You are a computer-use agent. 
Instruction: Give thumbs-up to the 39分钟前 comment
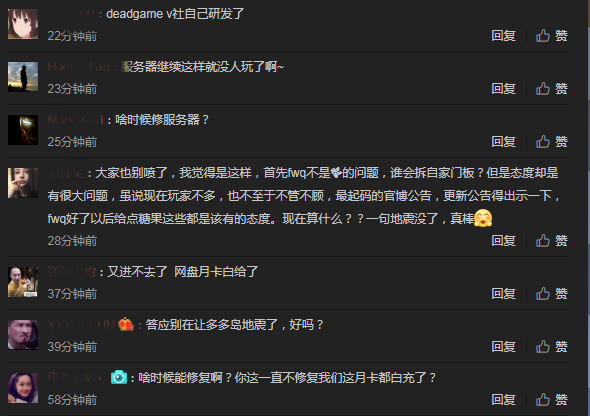[x=552, y=347]
